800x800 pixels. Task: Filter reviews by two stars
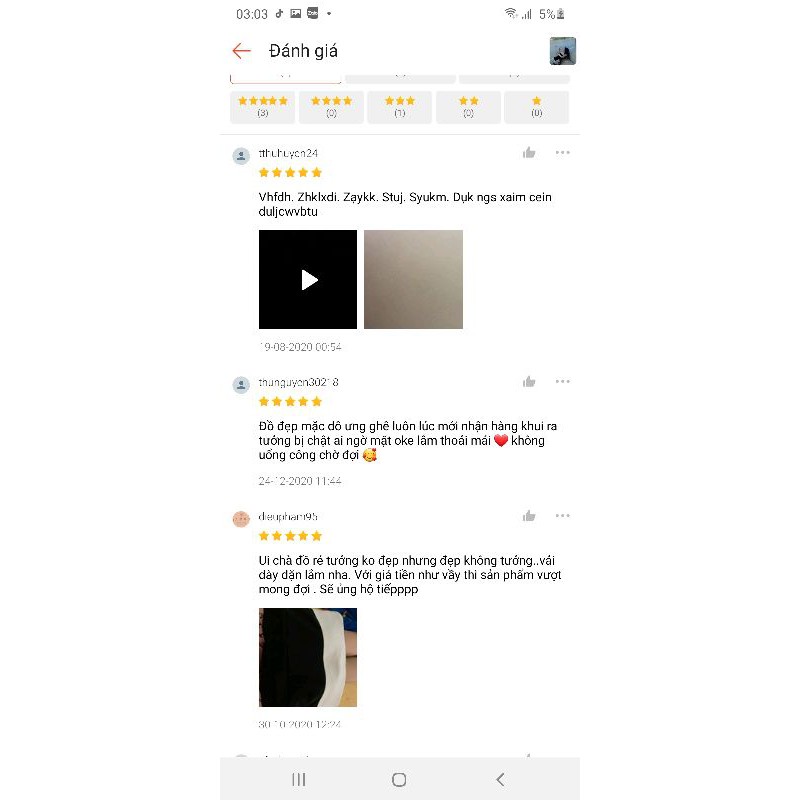[x=468, y=107]
